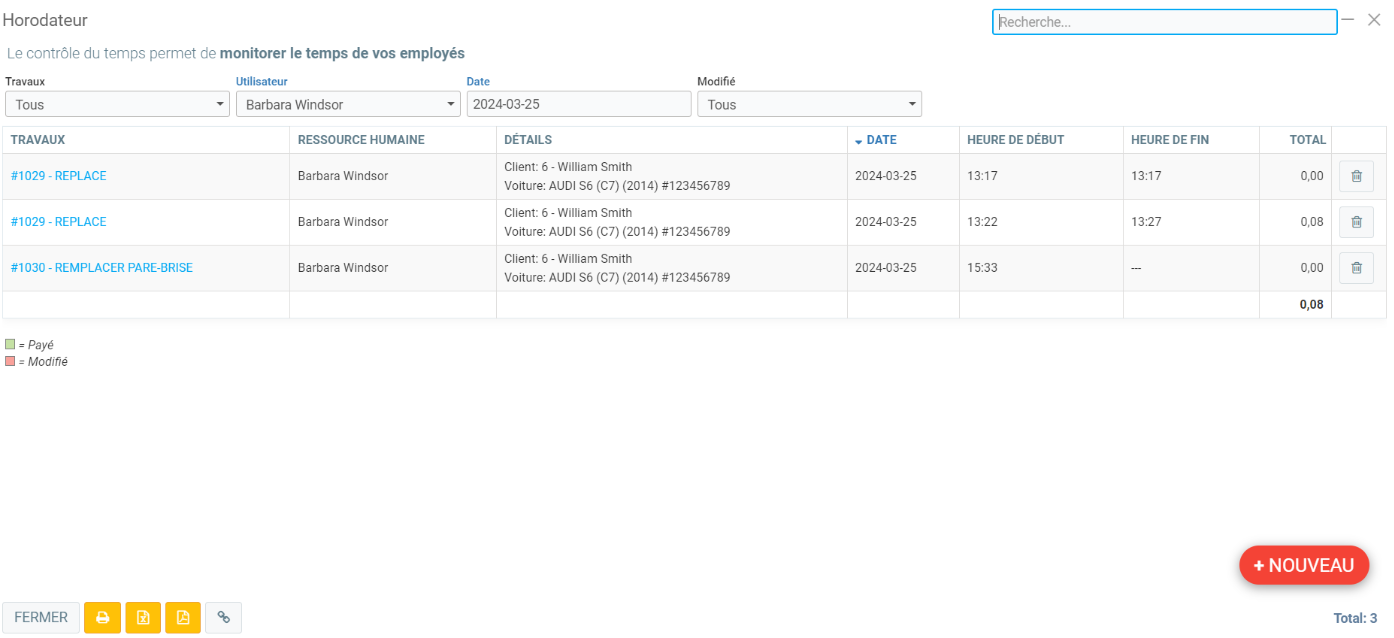Sort by the HEURE DE DÉBUT column
The height and width of the screenshot is (638, 1394).
click(x=1015, y=140)
